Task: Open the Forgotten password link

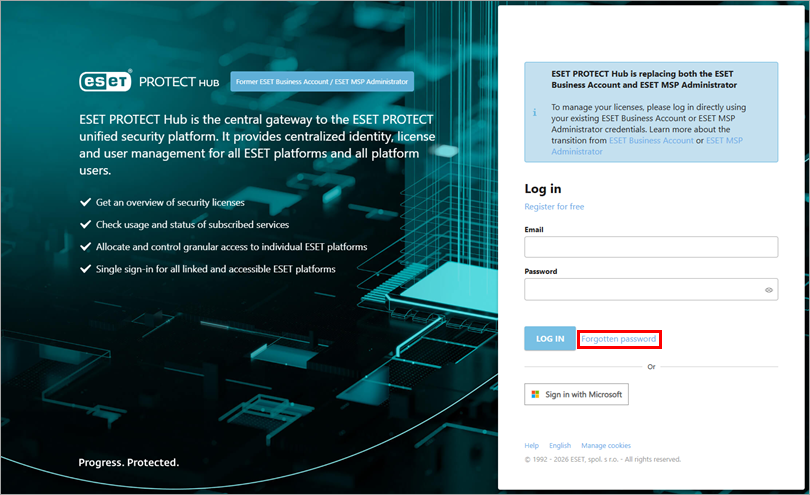Action: [618, 339]
